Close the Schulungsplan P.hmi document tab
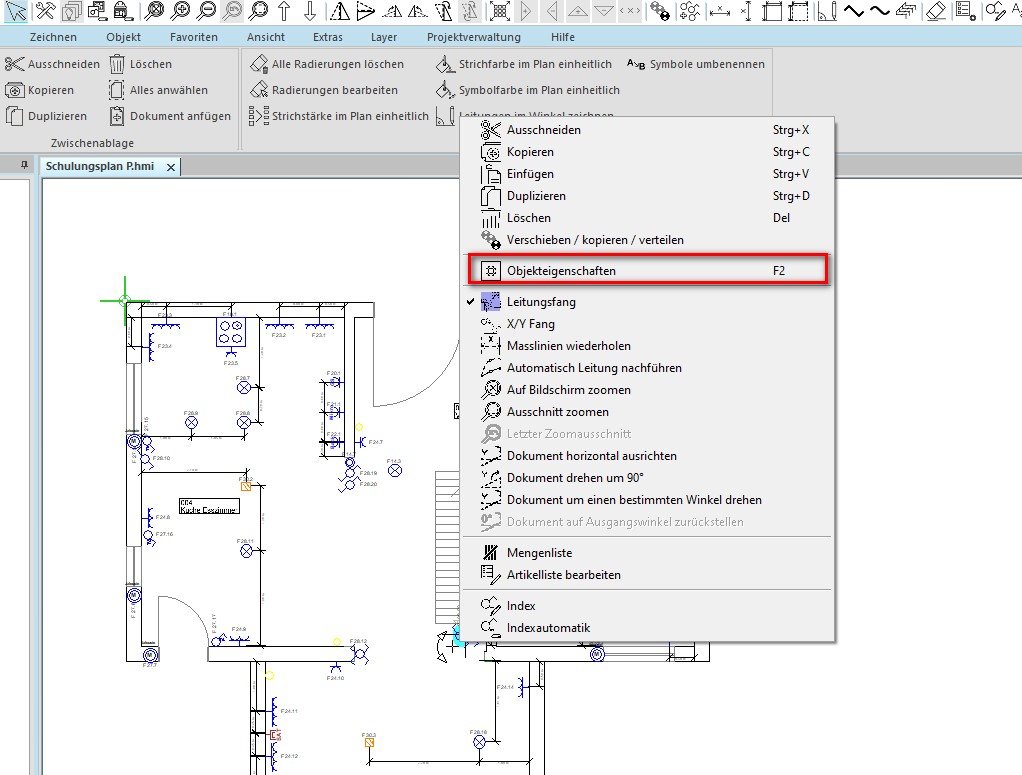 tap(171, 167)
